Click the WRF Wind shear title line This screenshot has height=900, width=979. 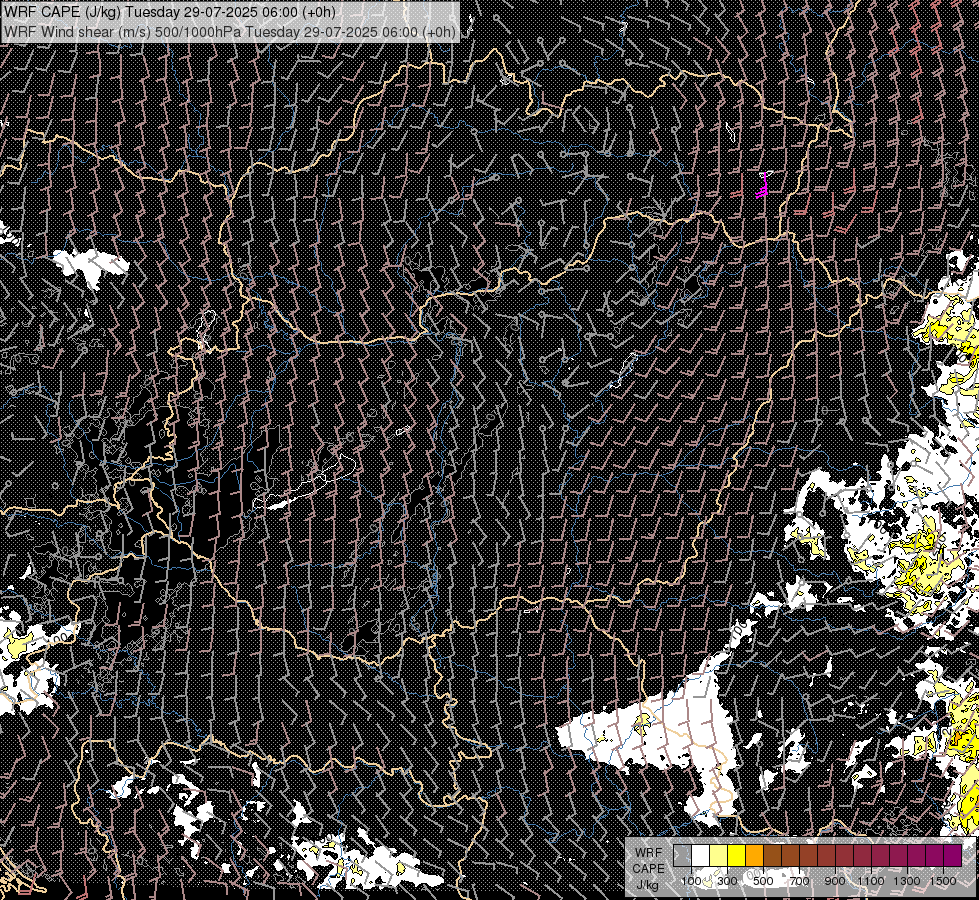tap(230, 32)
